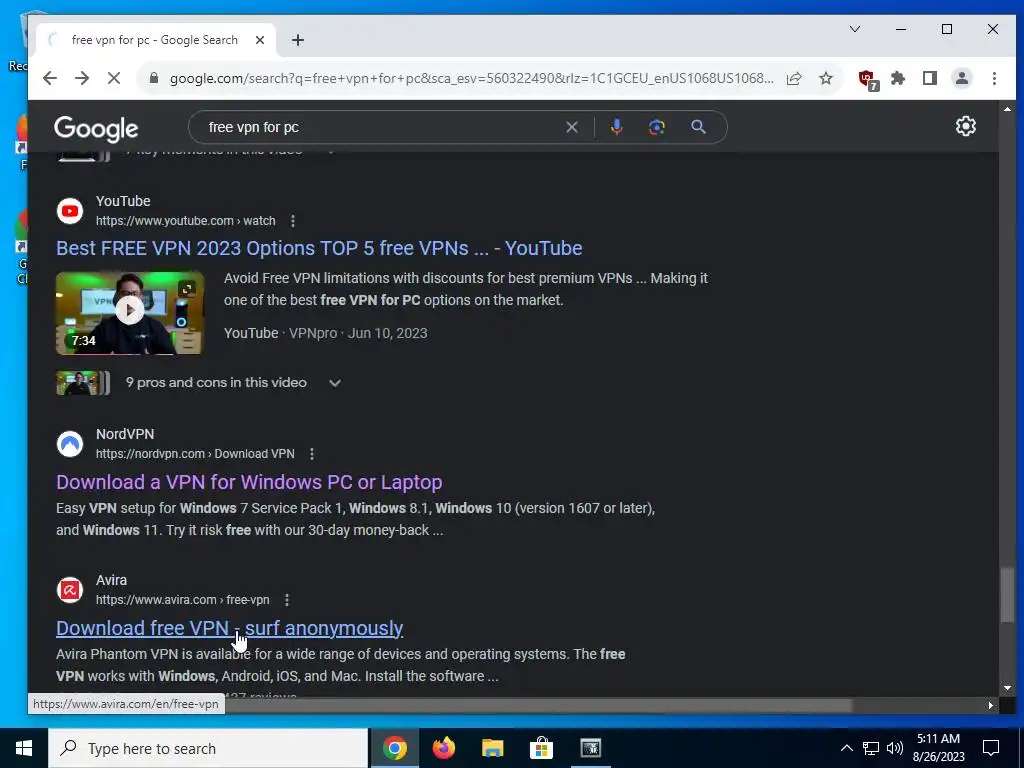Click the scroll up arrow
Screen dimensions: 1024x768
[1007, 109]
